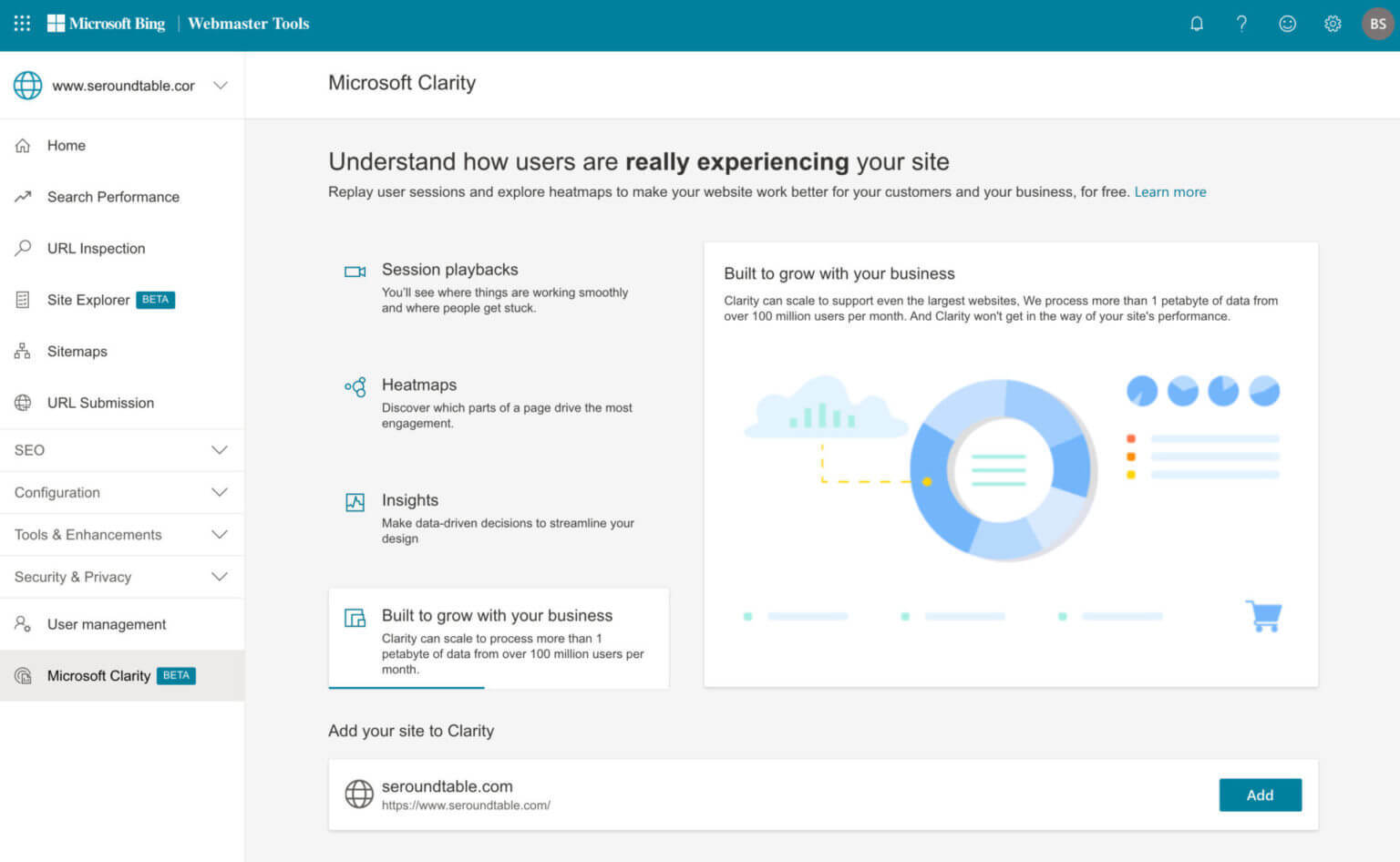Expand the Tools & Enhancements section

[122, 535]
